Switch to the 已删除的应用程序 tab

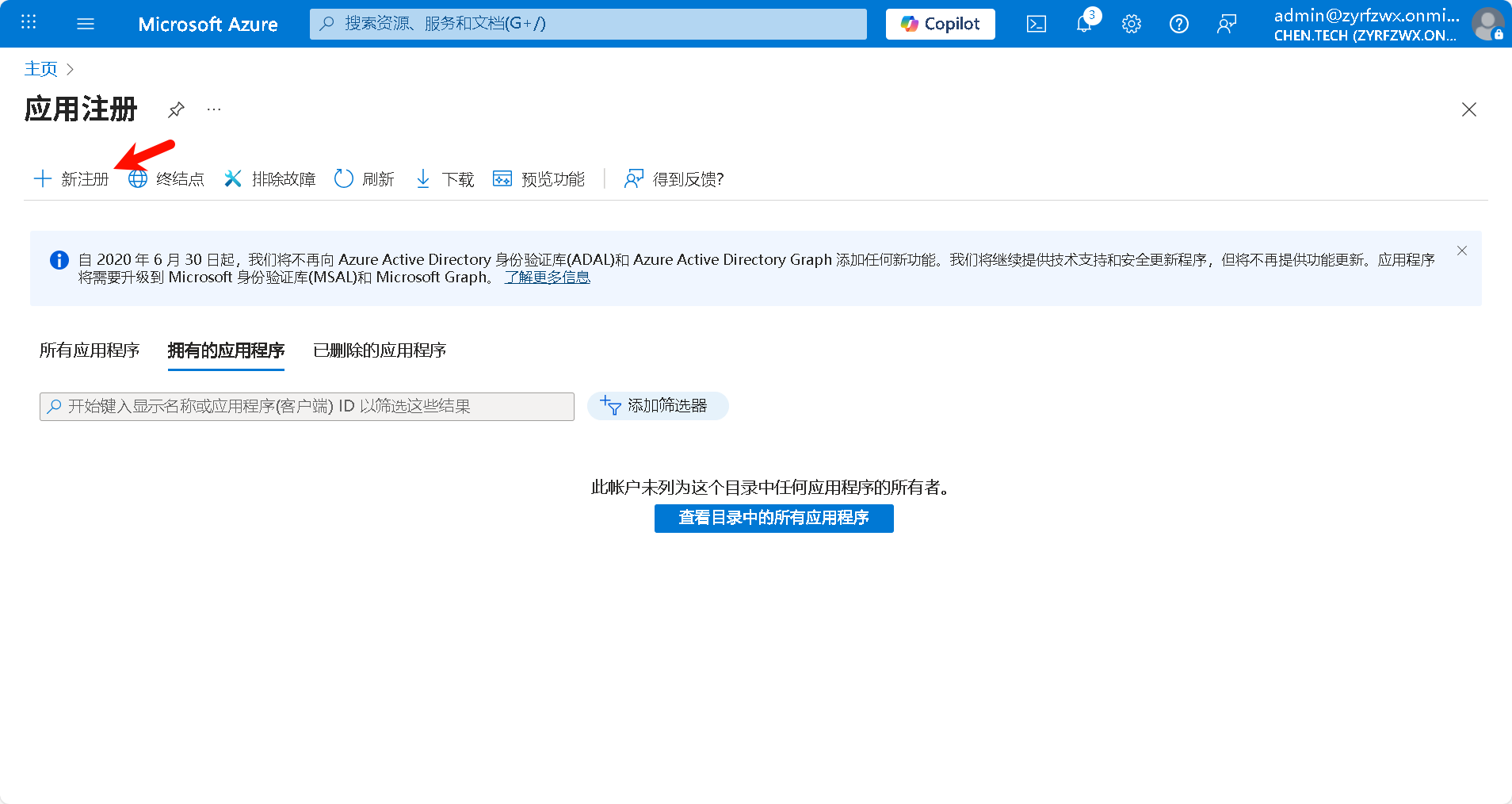[380, 350]
